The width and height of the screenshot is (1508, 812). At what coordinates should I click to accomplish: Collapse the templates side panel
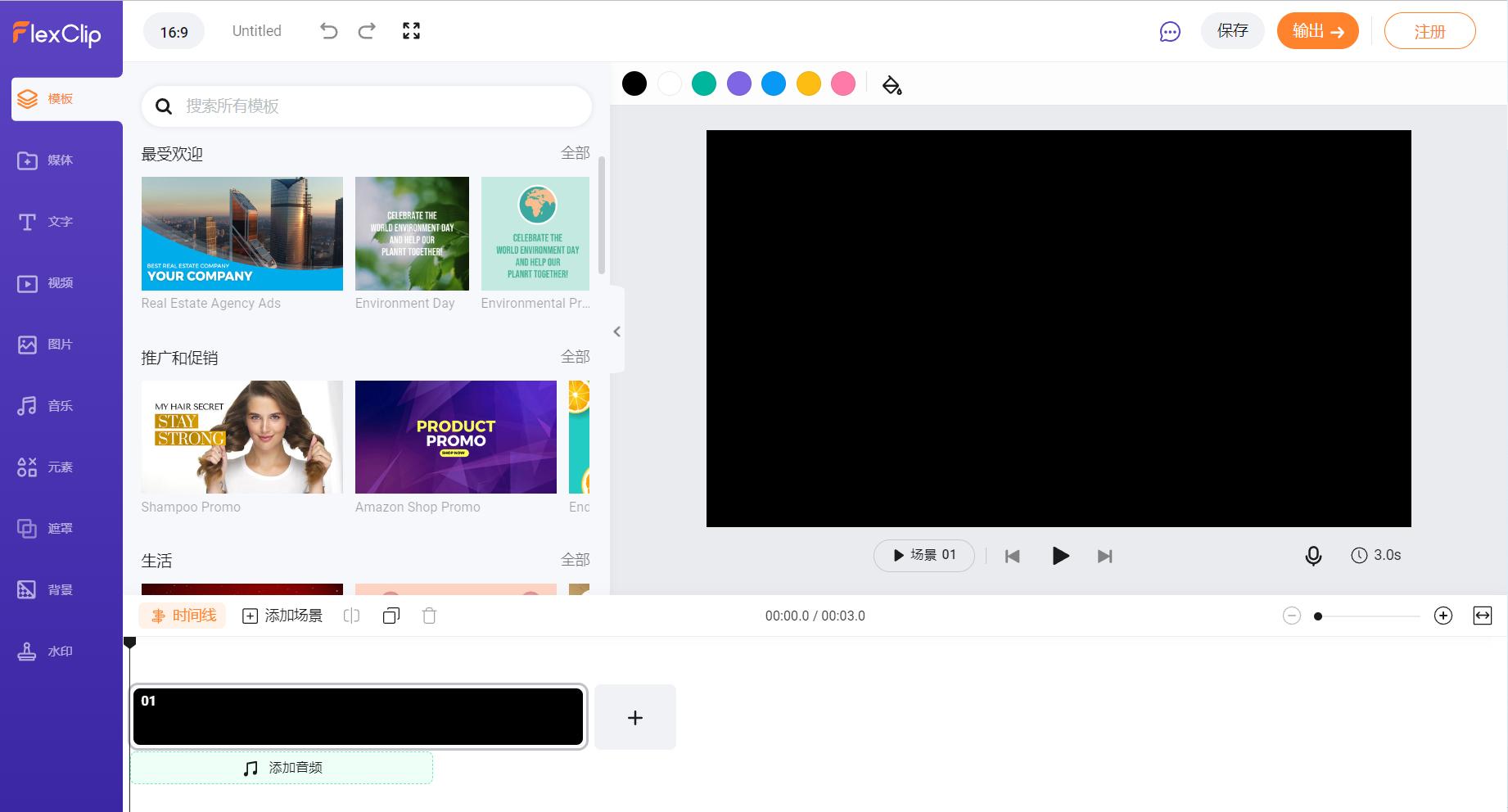(616, 332)
